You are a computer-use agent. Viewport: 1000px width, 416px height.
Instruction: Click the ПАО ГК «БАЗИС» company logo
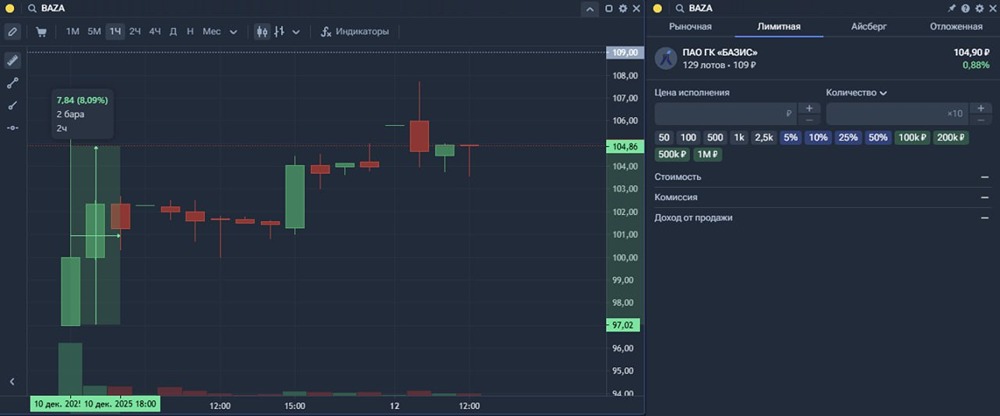[x=665, y=58]
